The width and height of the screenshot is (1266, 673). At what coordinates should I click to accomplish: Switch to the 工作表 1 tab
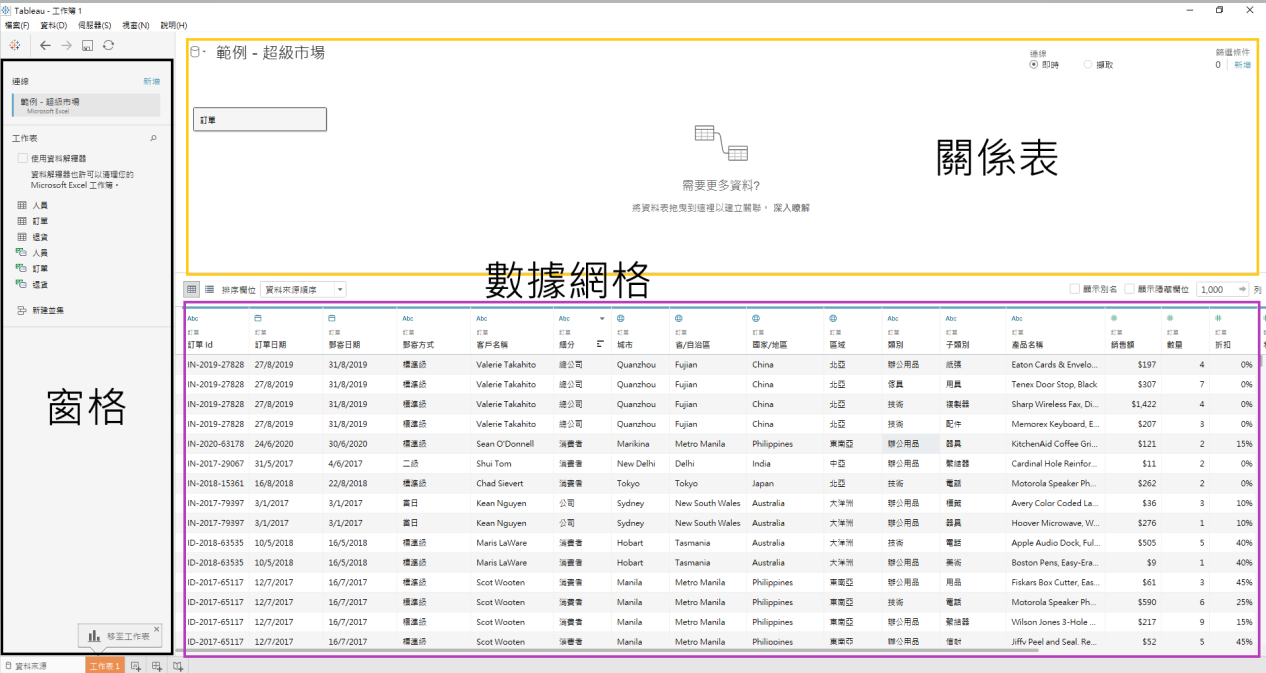(105, 665)
